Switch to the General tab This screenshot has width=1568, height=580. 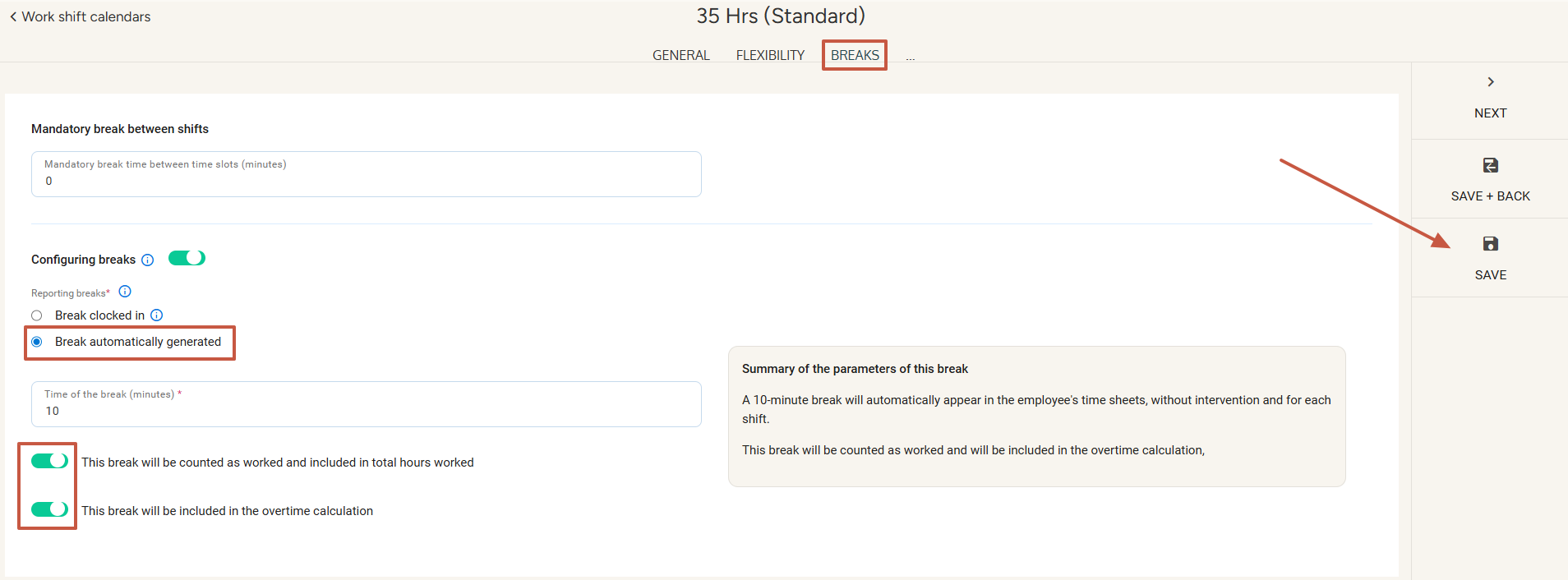680,55
